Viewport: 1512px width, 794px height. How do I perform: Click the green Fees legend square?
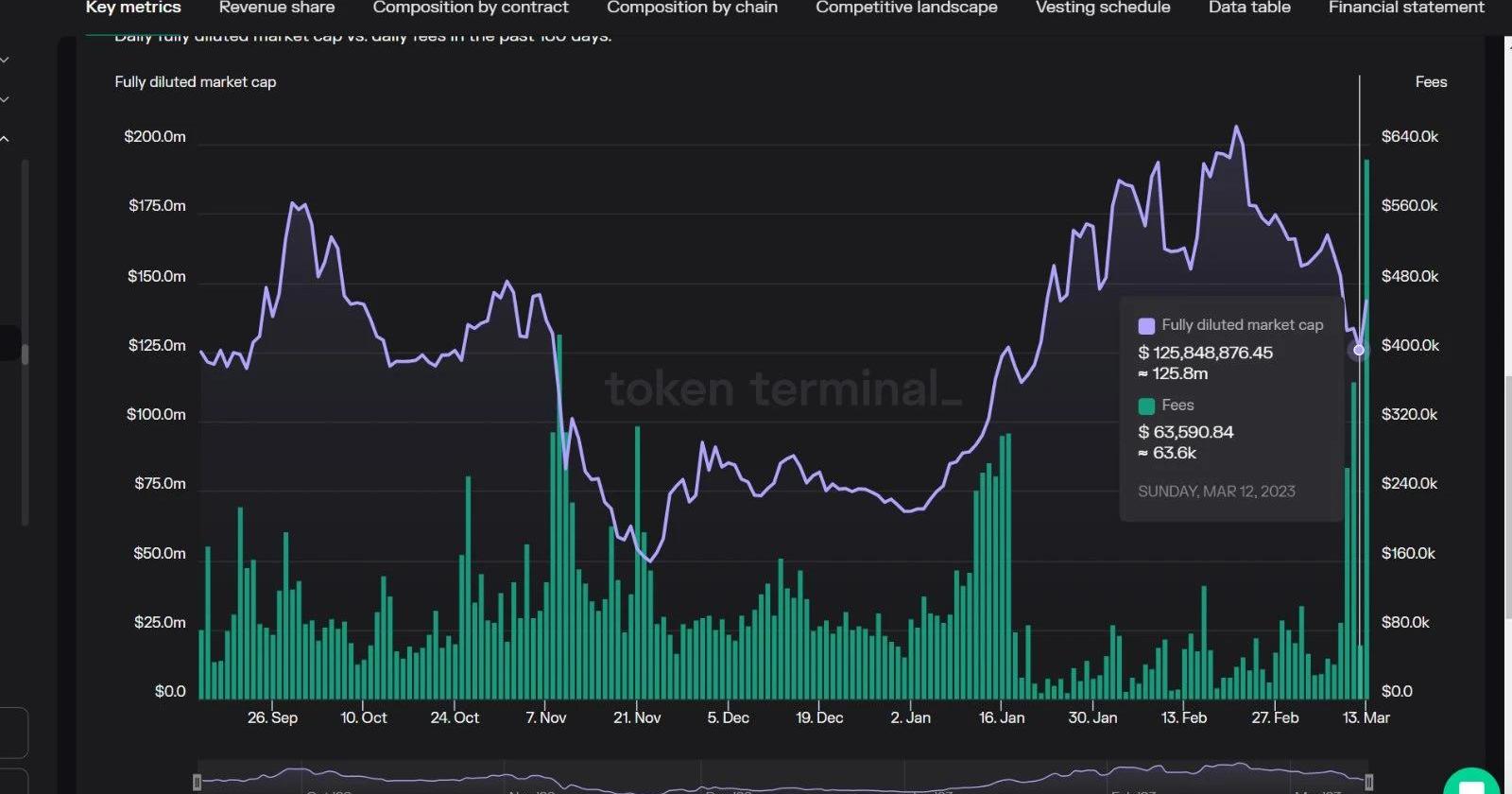pyautogui.click(x=1146, y=406)
